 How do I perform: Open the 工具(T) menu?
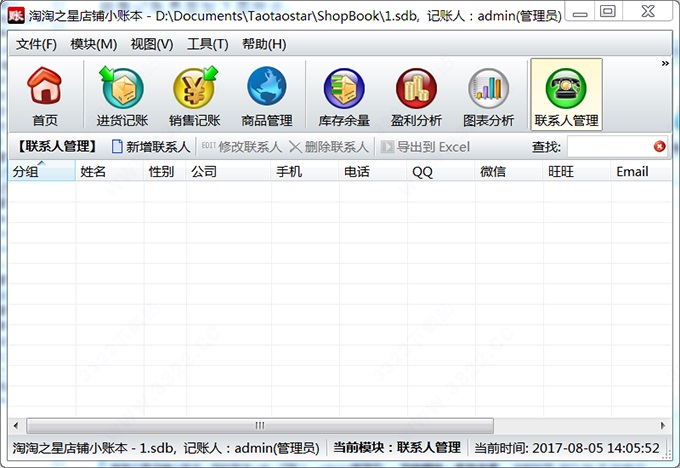coord(207,44)
